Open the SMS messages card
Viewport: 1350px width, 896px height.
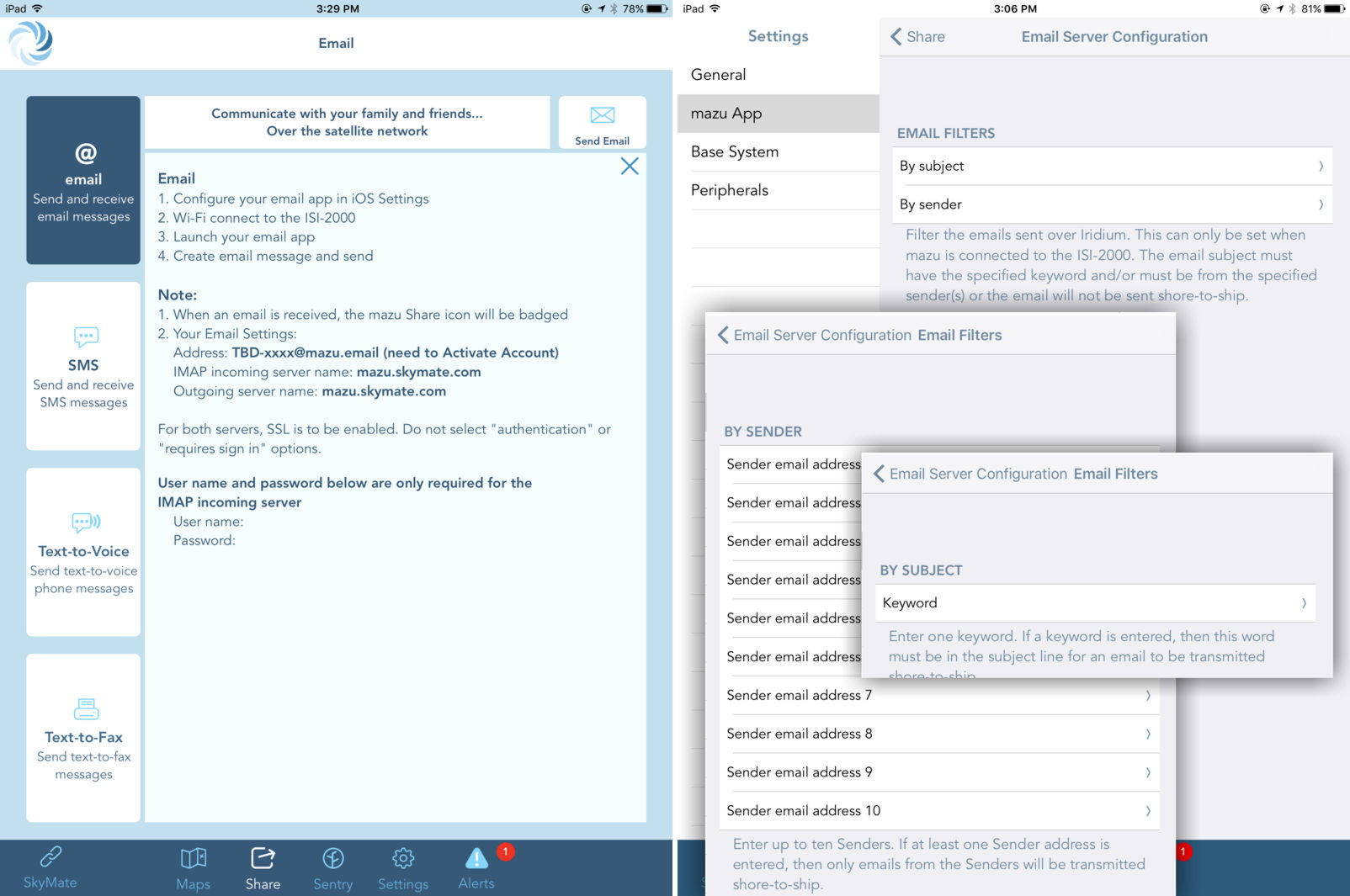coord(83,366)
